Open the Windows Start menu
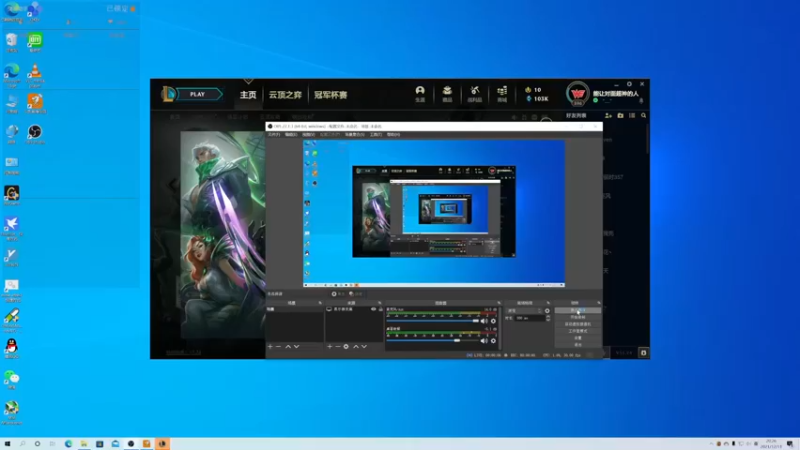The image size is (800, 450). click(x=7, y=444)
